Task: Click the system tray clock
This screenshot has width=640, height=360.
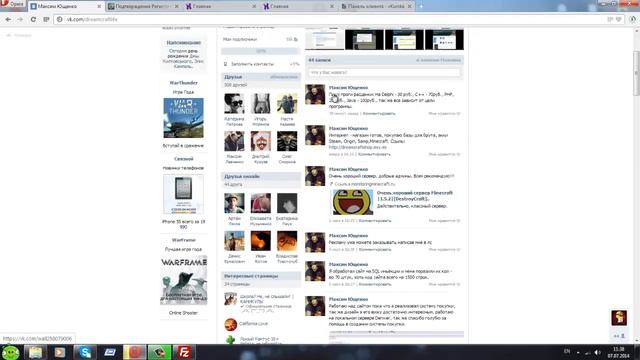Action: point(619,352)
